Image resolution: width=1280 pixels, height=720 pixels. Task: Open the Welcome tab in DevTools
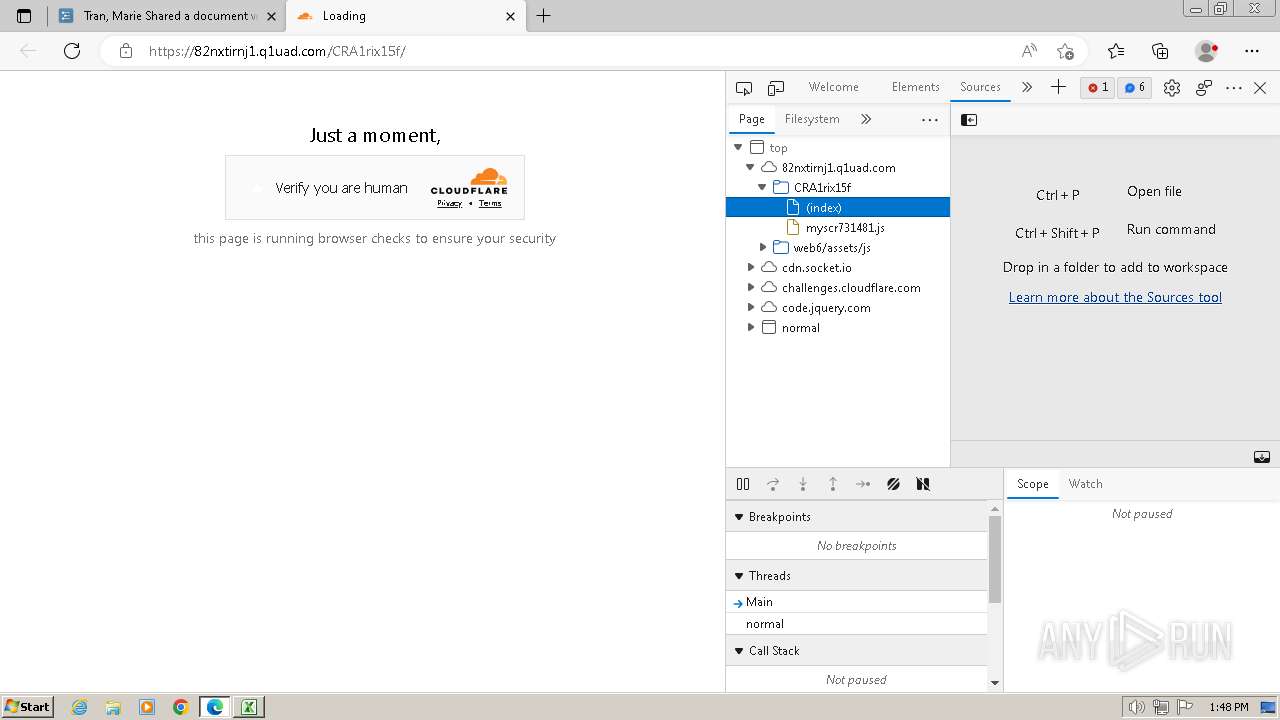833,87
